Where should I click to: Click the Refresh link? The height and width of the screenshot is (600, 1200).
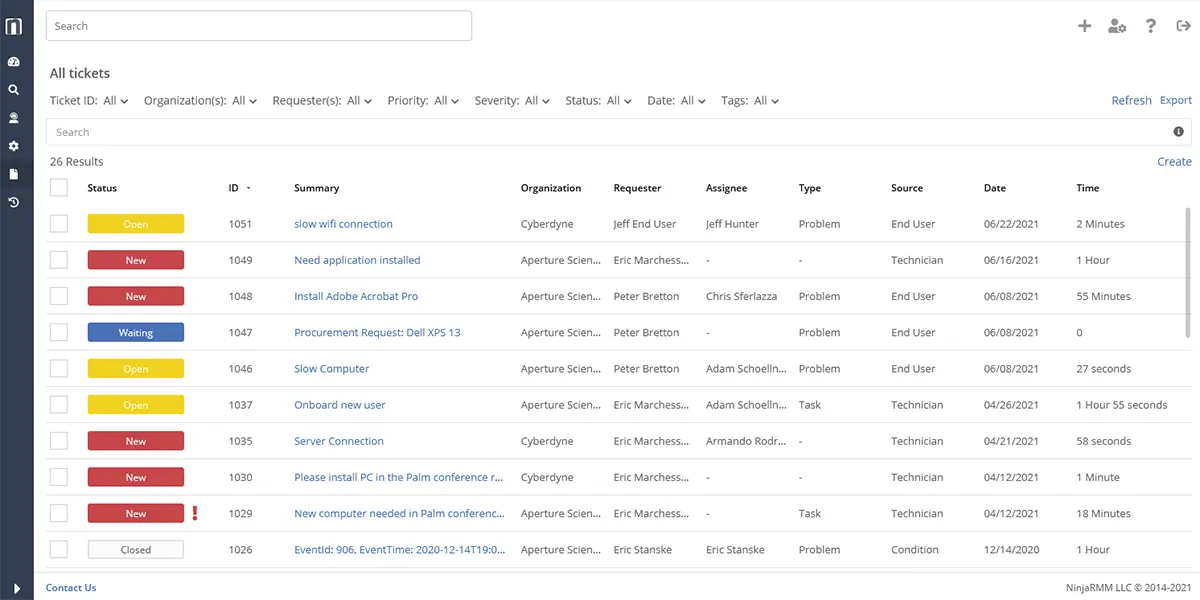click(x=1131, y=101)
